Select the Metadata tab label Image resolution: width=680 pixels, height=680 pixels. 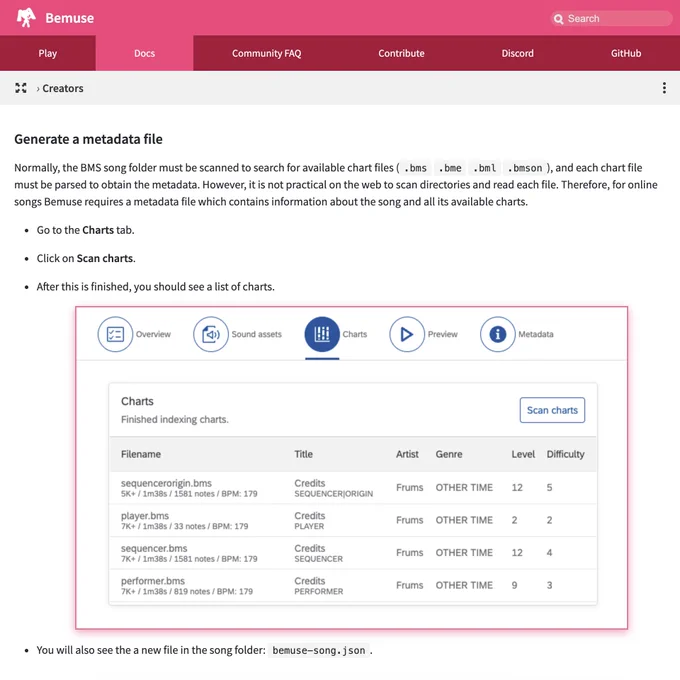pos(536,334)
